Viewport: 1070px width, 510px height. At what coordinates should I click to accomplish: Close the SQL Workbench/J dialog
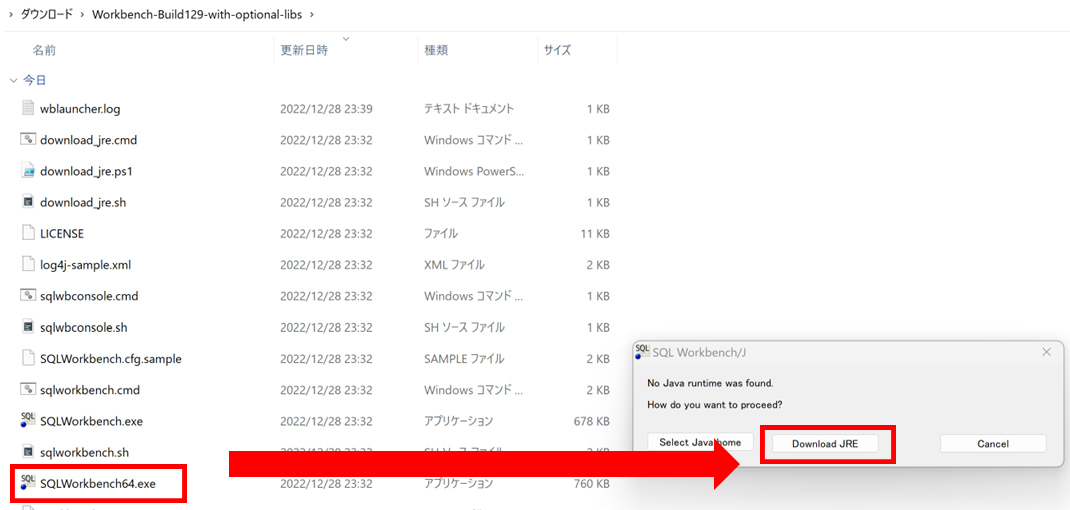click(1046, 352)
